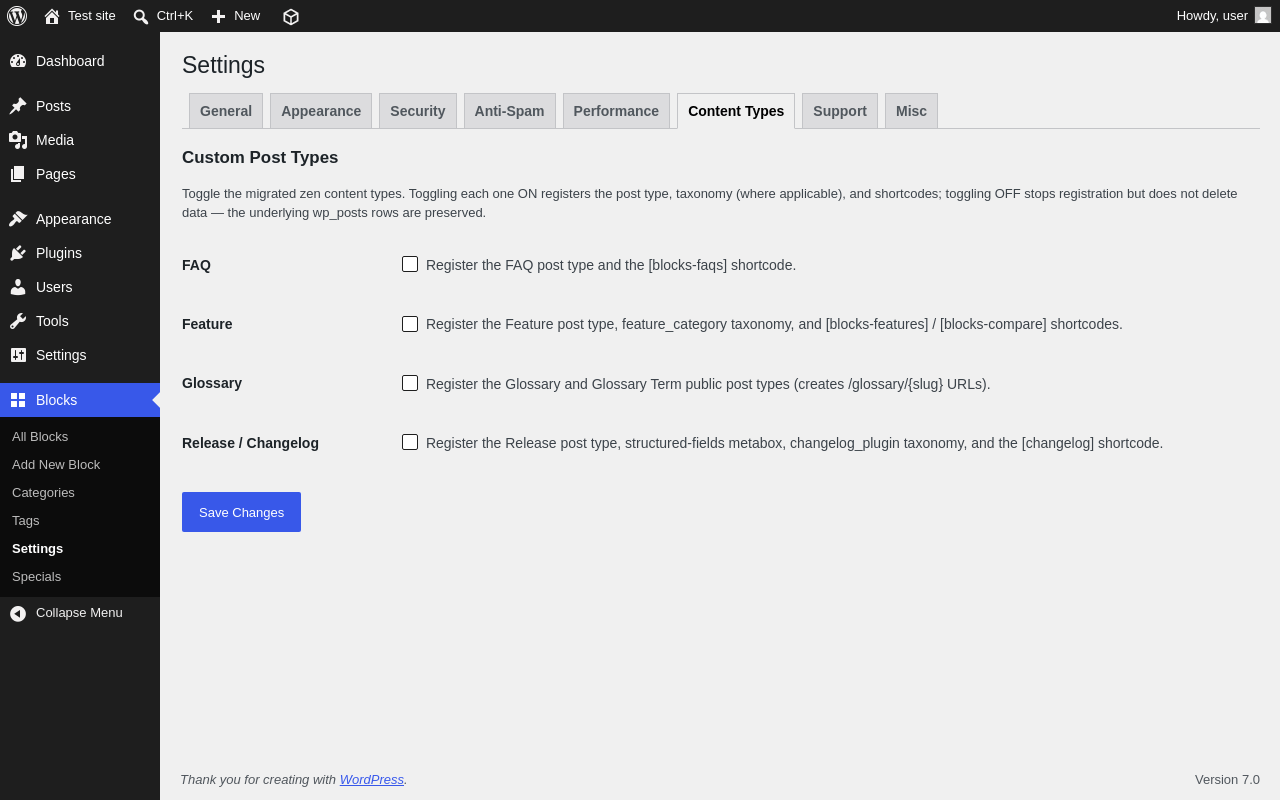This screenshot has width=1280, height=800.
Task: Open Blocks Categories submenu item
Action: [x=43, y=492]
